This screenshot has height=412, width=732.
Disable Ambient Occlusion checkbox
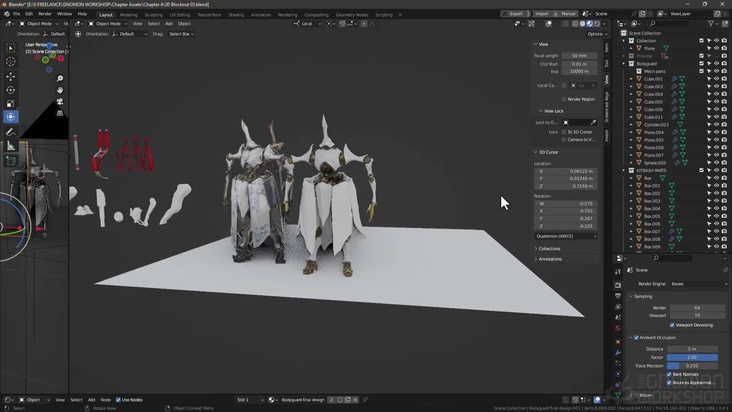click(636, 337)
